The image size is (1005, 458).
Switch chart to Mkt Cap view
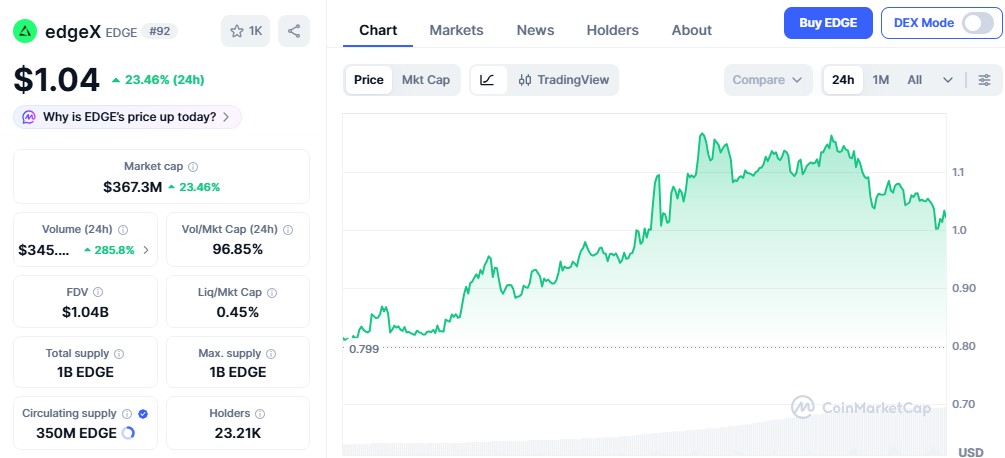point(426,80)
